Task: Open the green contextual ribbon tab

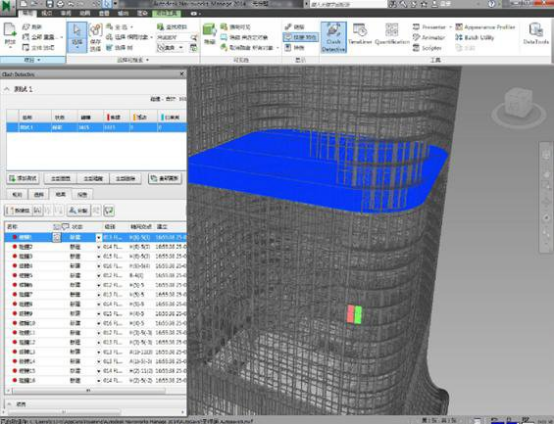Action: (x=166, y=13)
